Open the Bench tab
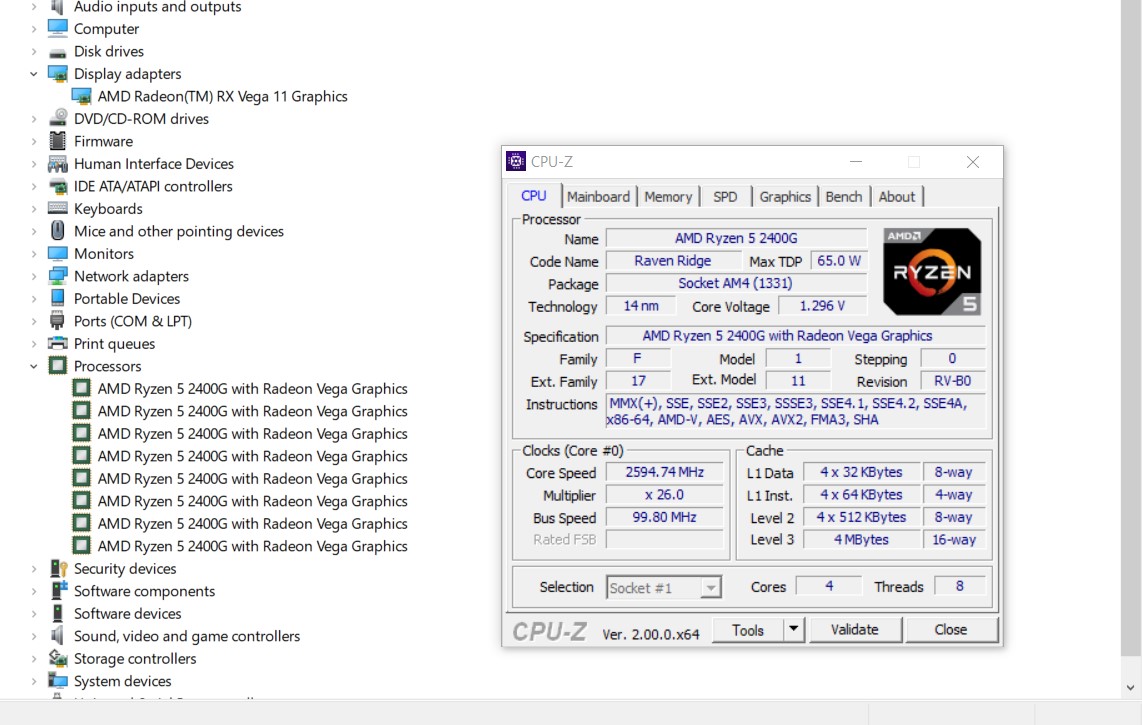This screenshot has width=1142, height=725. click(843, 197)
